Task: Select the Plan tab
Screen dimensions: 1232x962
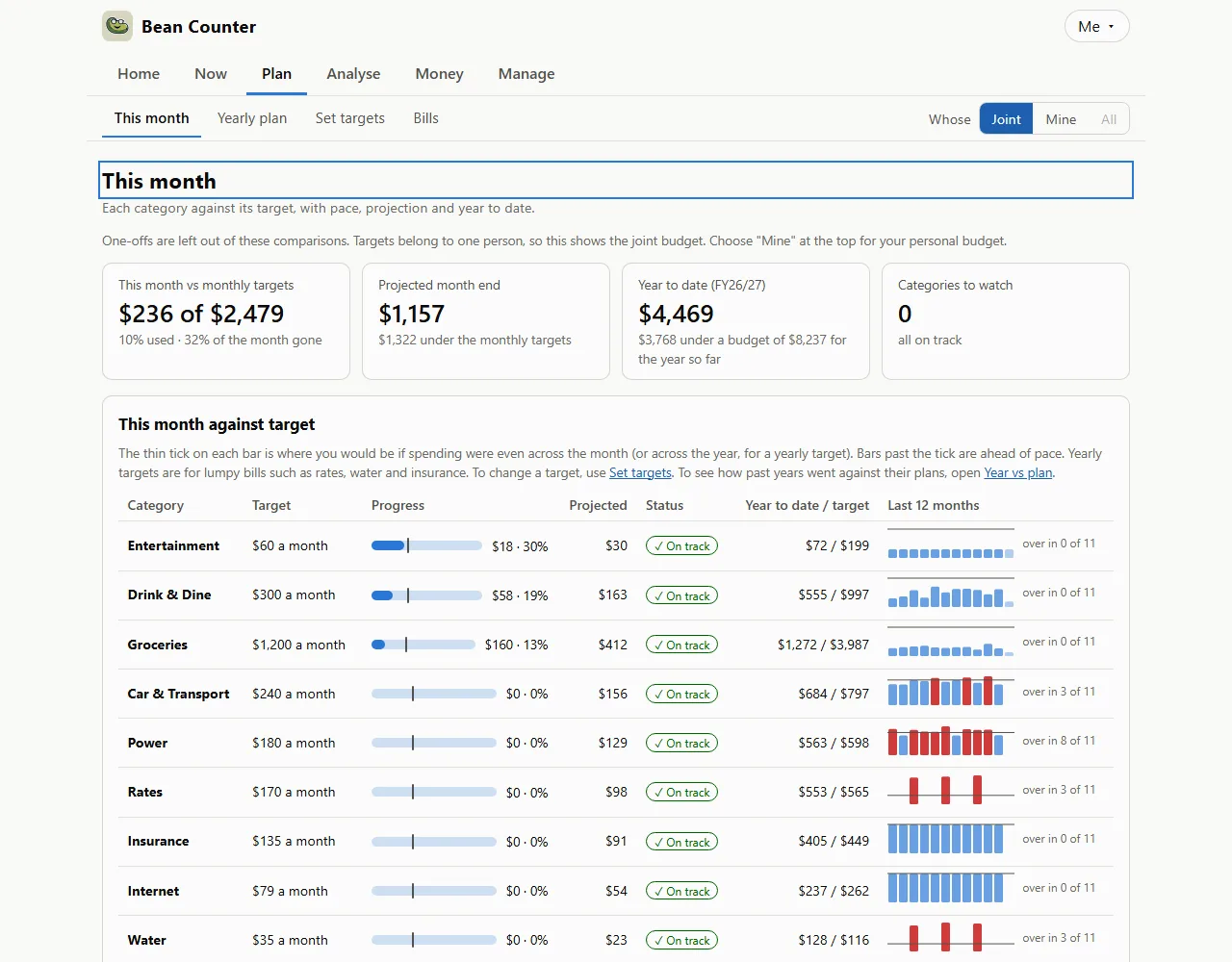Action: (x=276, y=74)
